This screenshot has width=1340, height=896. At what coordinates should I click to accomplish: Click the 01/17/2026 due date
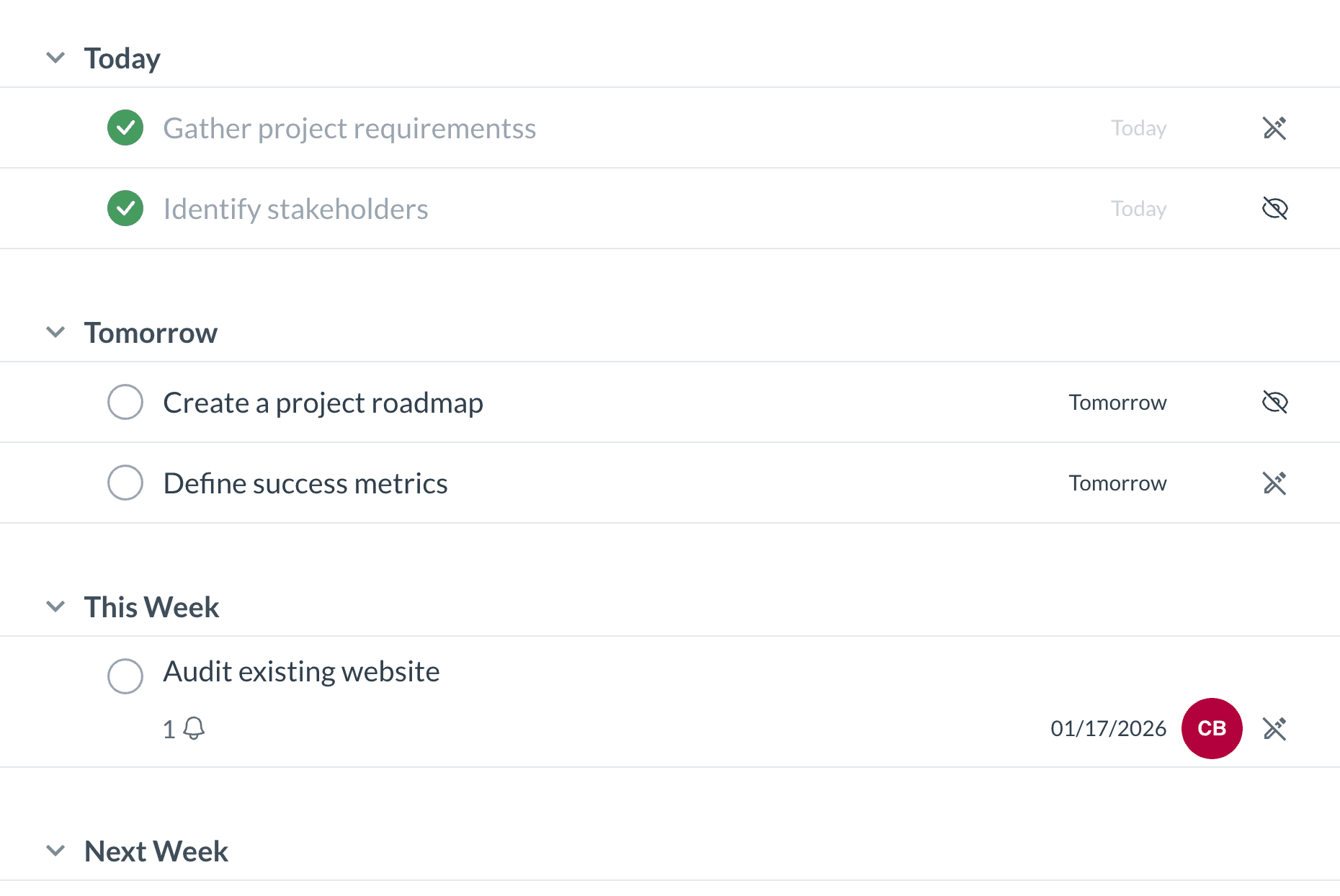1108,729
